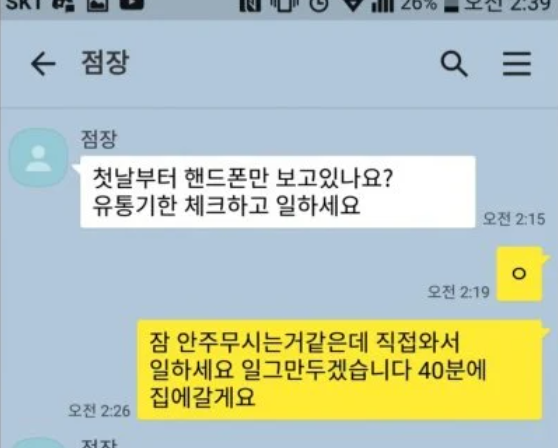Tap the signal strength bars icon
The height and width of the screenshot is (448, 558).
[x=383, y=5]
